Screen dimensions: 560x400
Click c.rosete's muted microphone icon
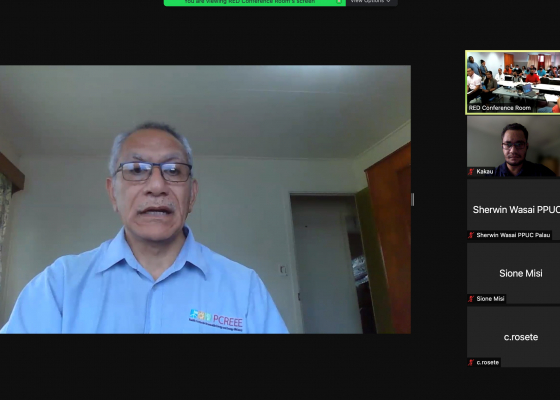471,362
